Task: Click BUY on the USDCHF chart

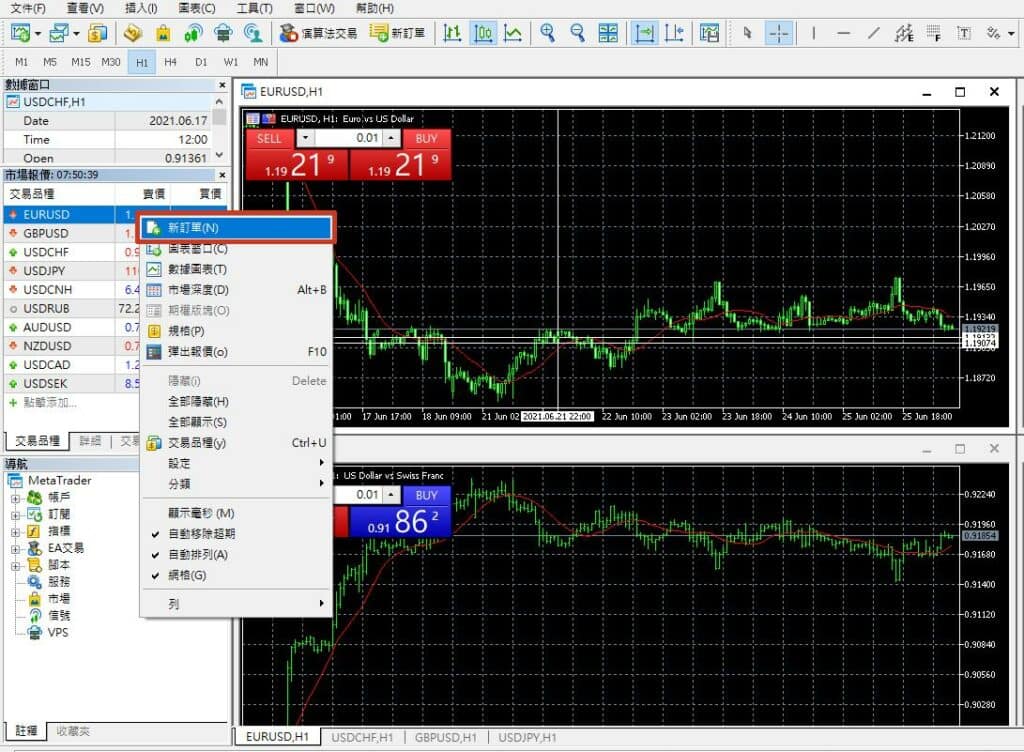Action: tap(426, 495)
